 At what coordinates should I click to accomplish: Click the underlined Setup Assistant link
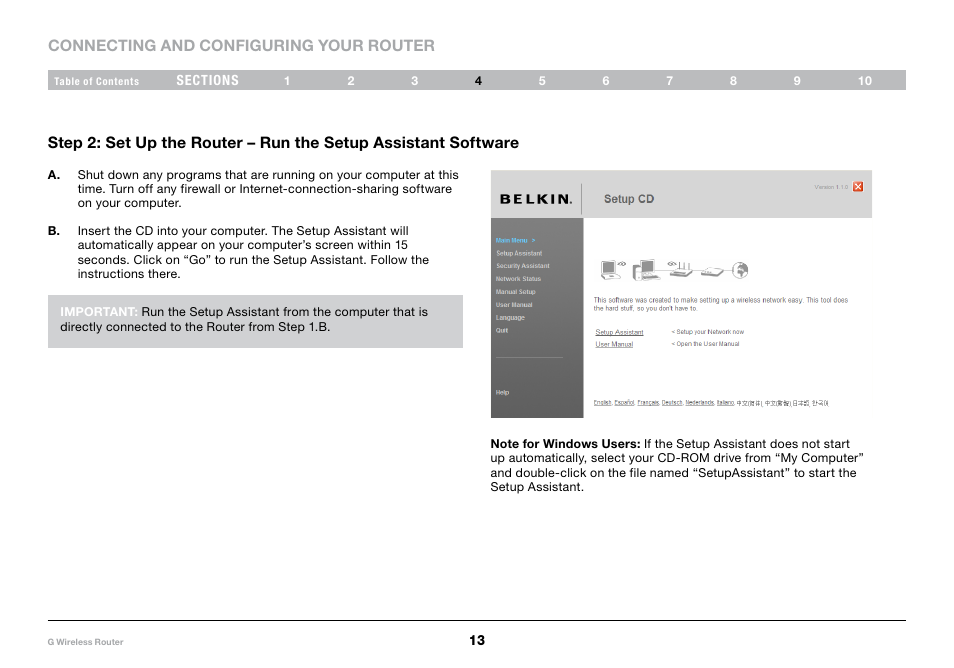pos(619,332)
